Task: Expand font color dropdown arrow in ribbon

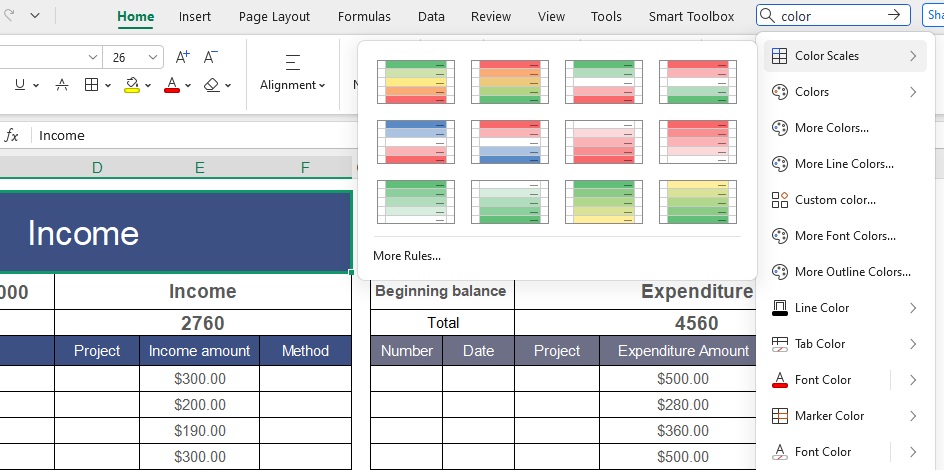Action: point(188,86)
